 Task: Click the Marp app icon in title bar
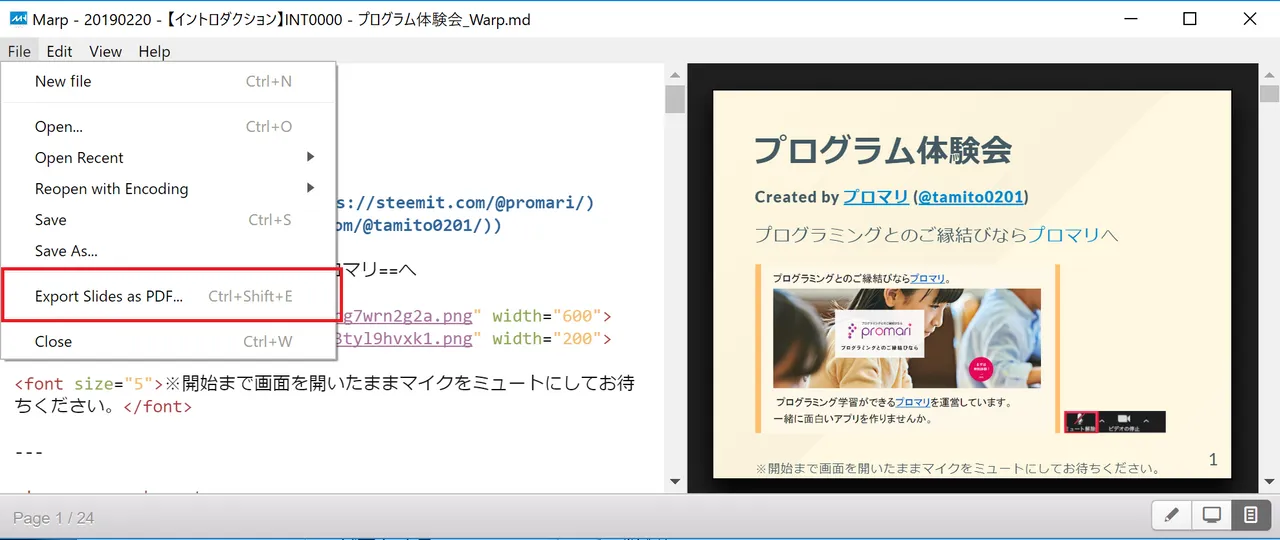coord(17,19)
